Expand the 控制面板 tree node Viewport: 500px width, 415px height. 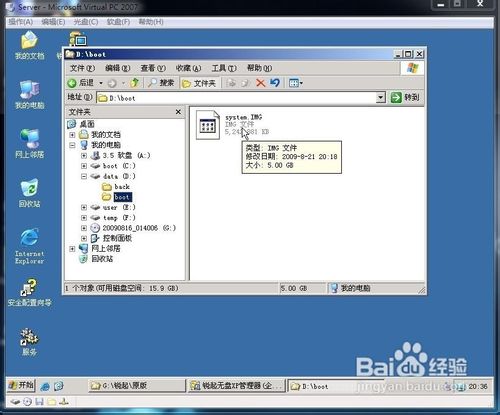(84, 238)
